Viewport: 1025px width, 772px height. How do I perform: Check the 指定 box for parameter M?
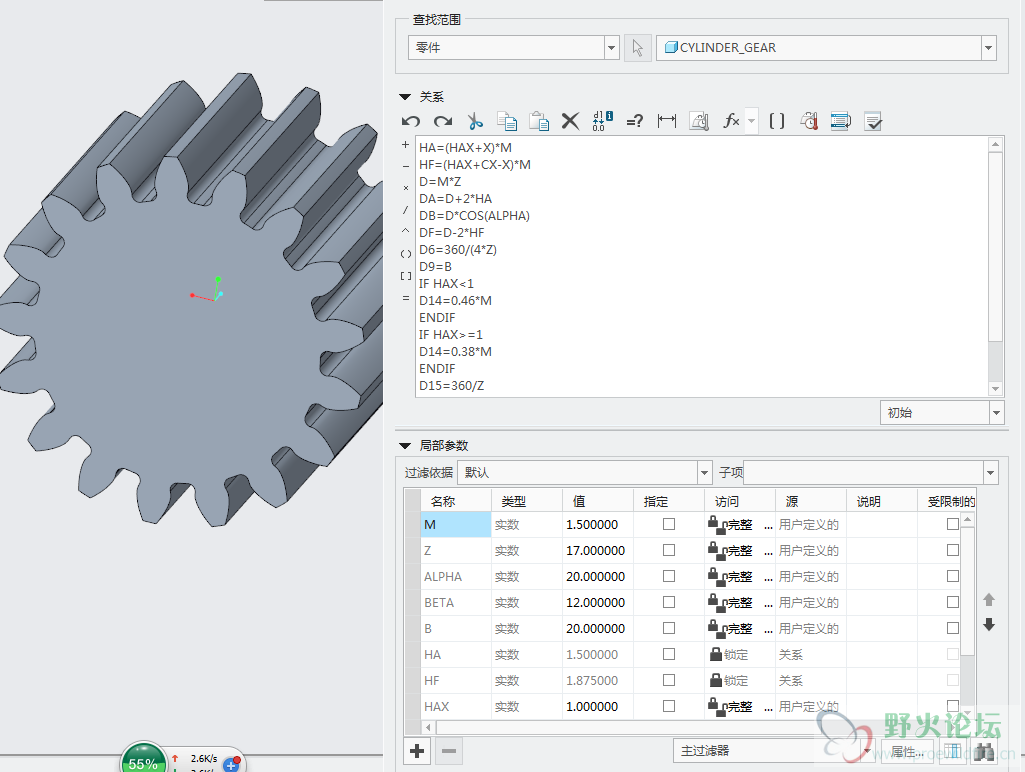pyautogui.click(x=669, y=524)
